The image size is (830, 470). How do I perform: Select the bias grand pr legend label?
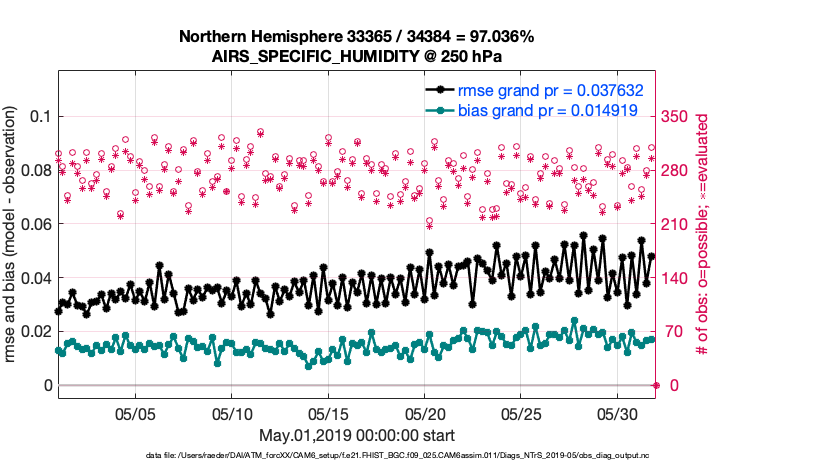[x=547, y=111]
